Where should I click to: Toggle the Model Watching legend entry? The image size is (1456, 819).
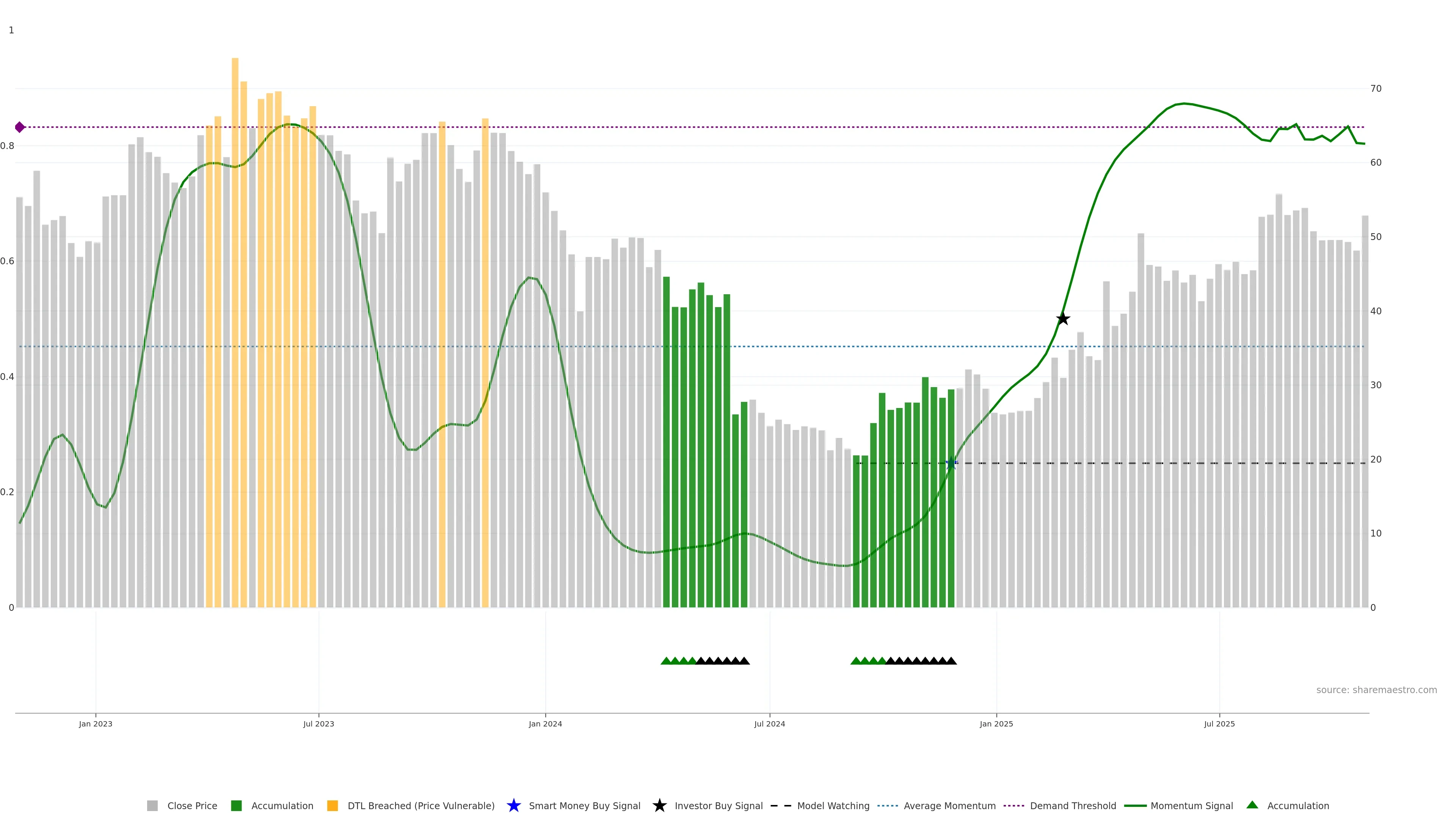pyautogui.click(x=833, y=805)
